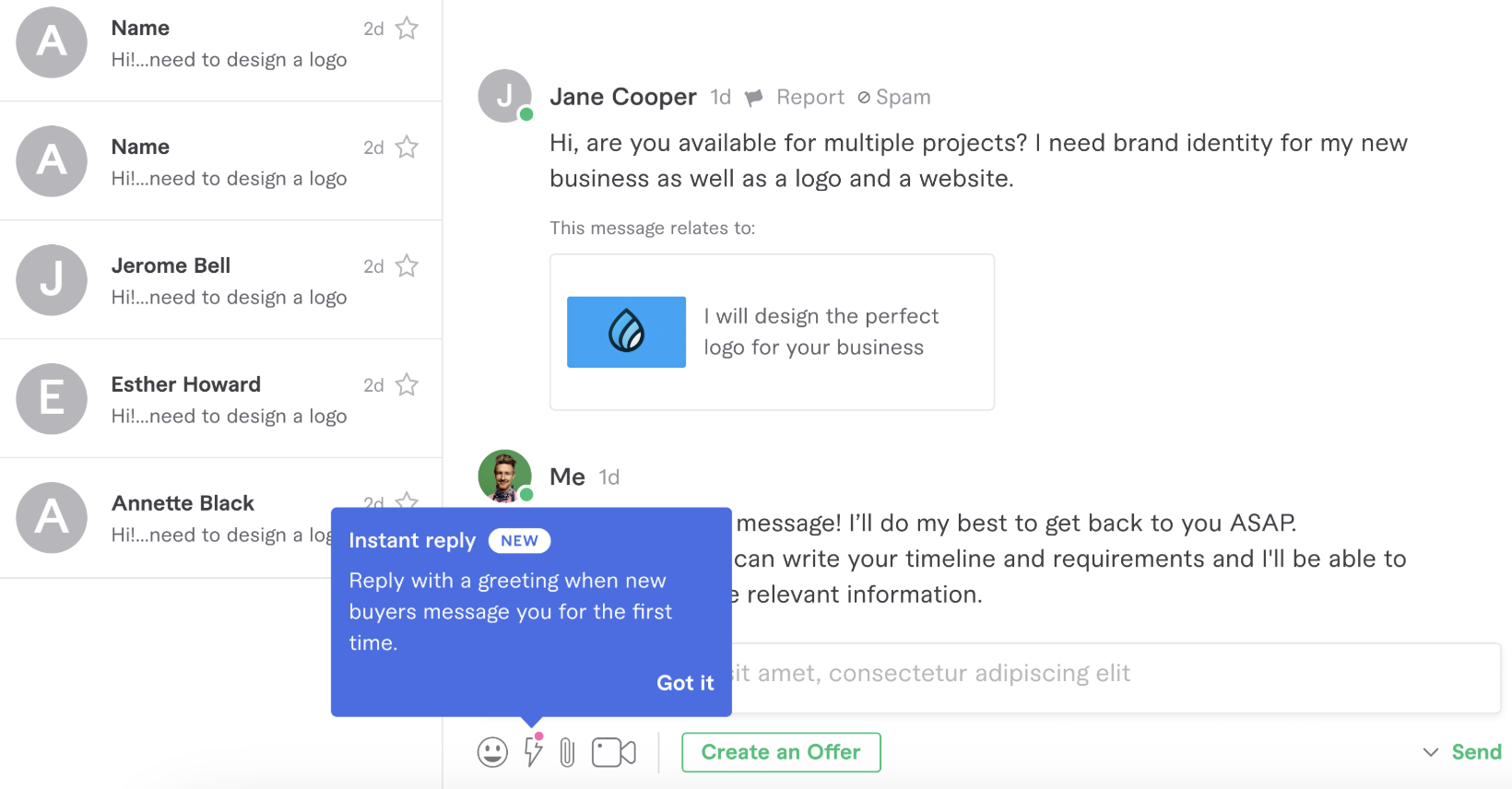The width and height of the screenshot is (1512, 789).
Task: Toggle star on first Name conversation
Action: coord(407,29)
